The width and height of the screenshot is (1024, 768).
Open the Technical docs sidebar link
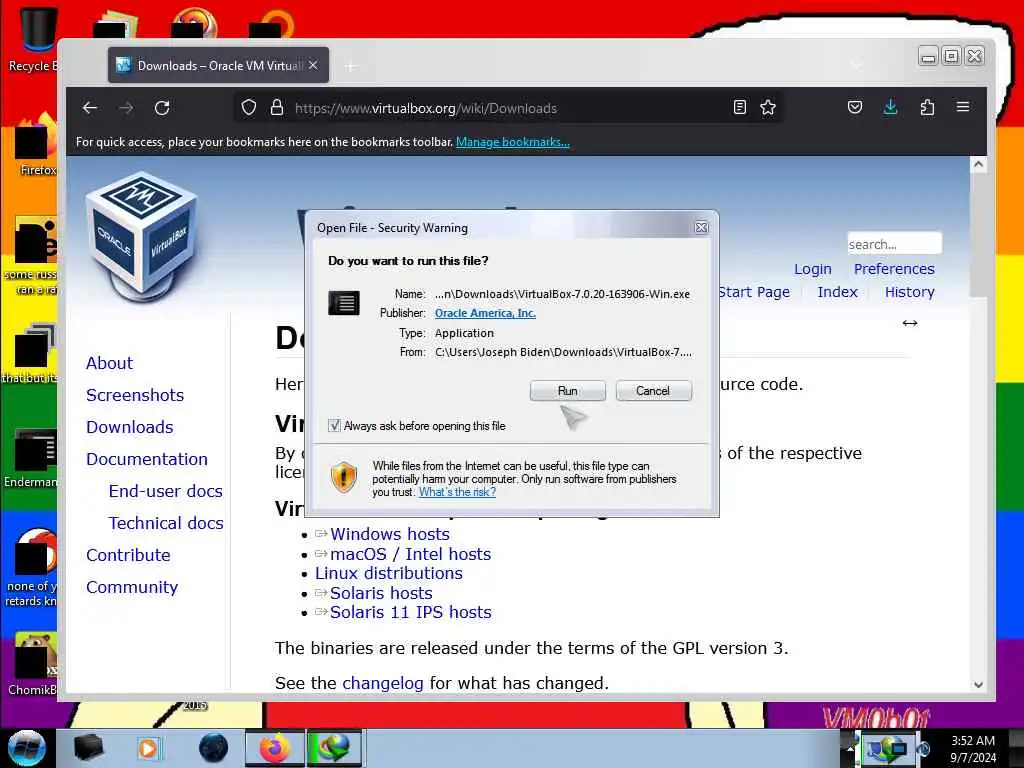coord(166,523)
